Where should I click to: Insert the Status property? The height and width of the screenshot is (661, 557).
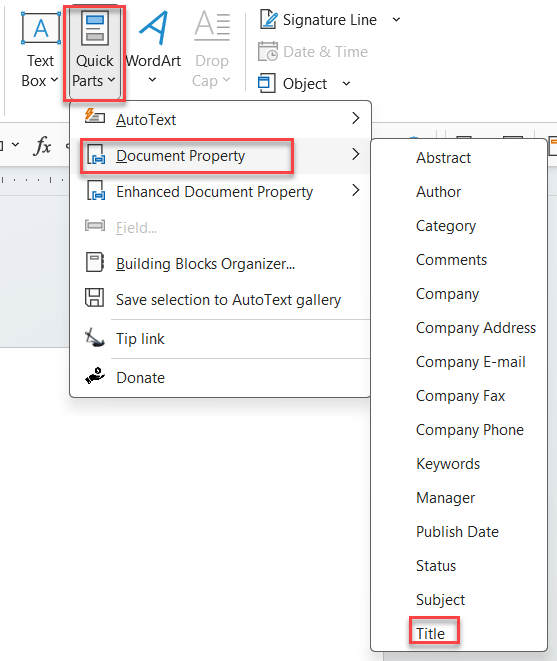(x=459, y=566)
